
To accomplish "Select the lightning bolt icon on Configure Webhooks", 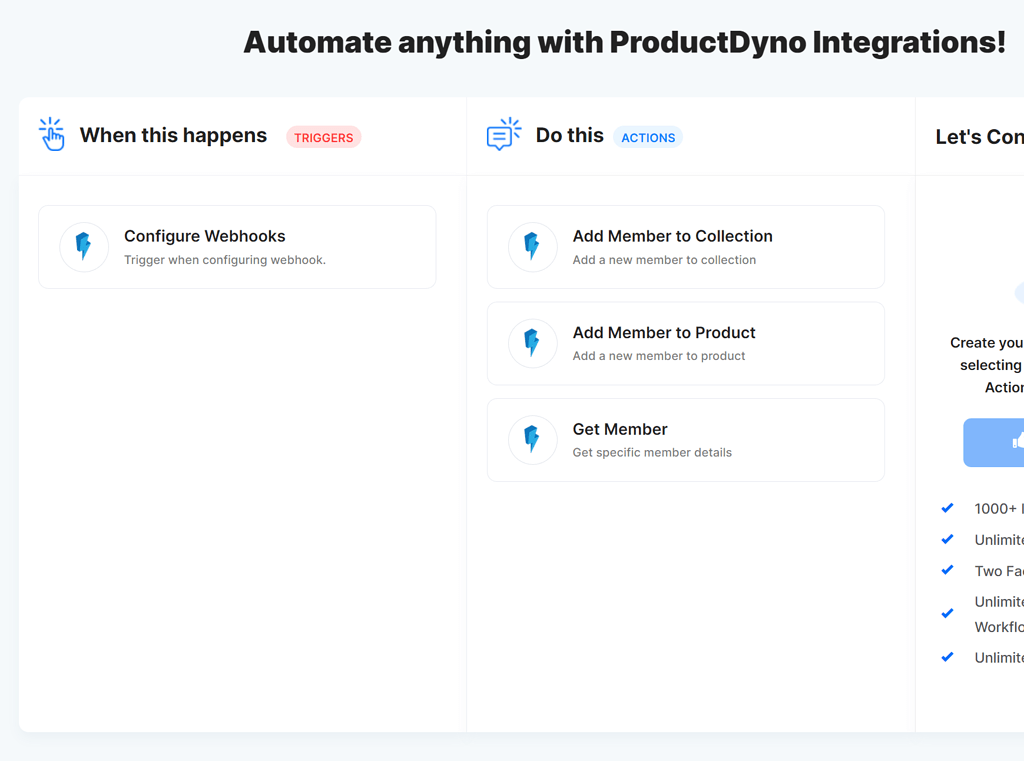I will (x=84, y=247).
